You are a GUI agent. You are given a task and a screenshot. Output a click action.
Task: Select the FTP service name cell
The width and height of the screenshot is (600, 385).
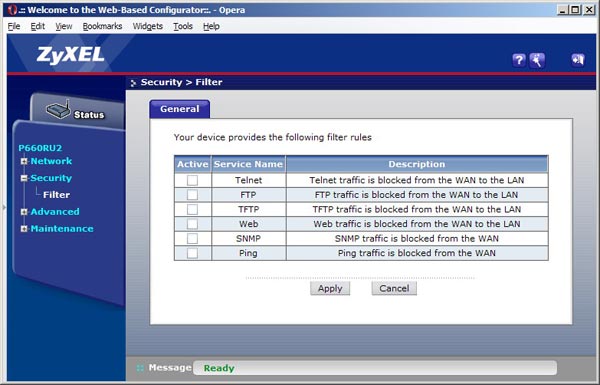click(248, 195)
